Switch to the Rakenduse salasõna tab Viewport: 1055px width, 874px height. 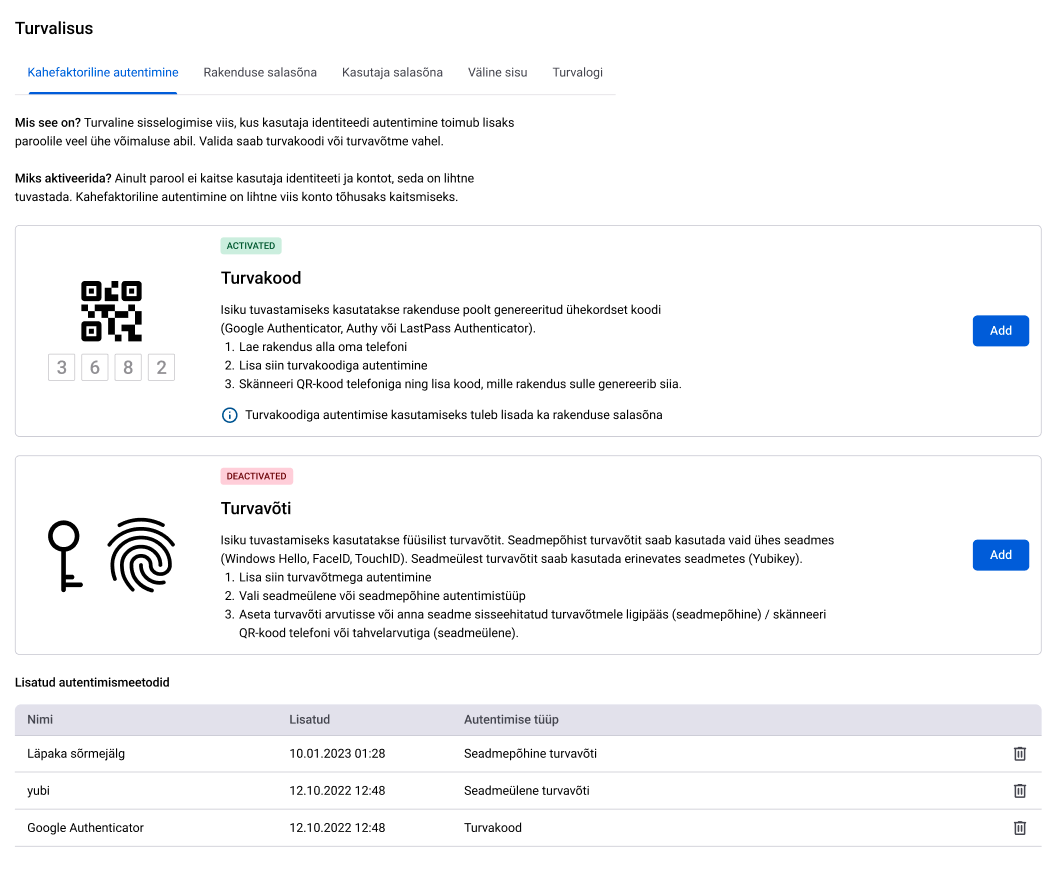pos(260,73)
